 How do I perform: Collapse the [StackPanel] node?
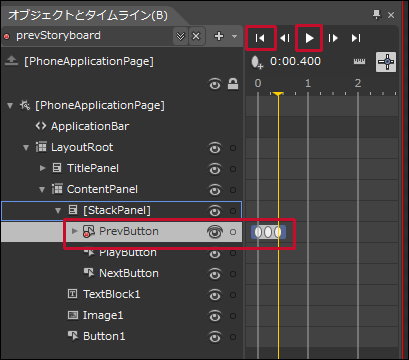click(58, 211)
